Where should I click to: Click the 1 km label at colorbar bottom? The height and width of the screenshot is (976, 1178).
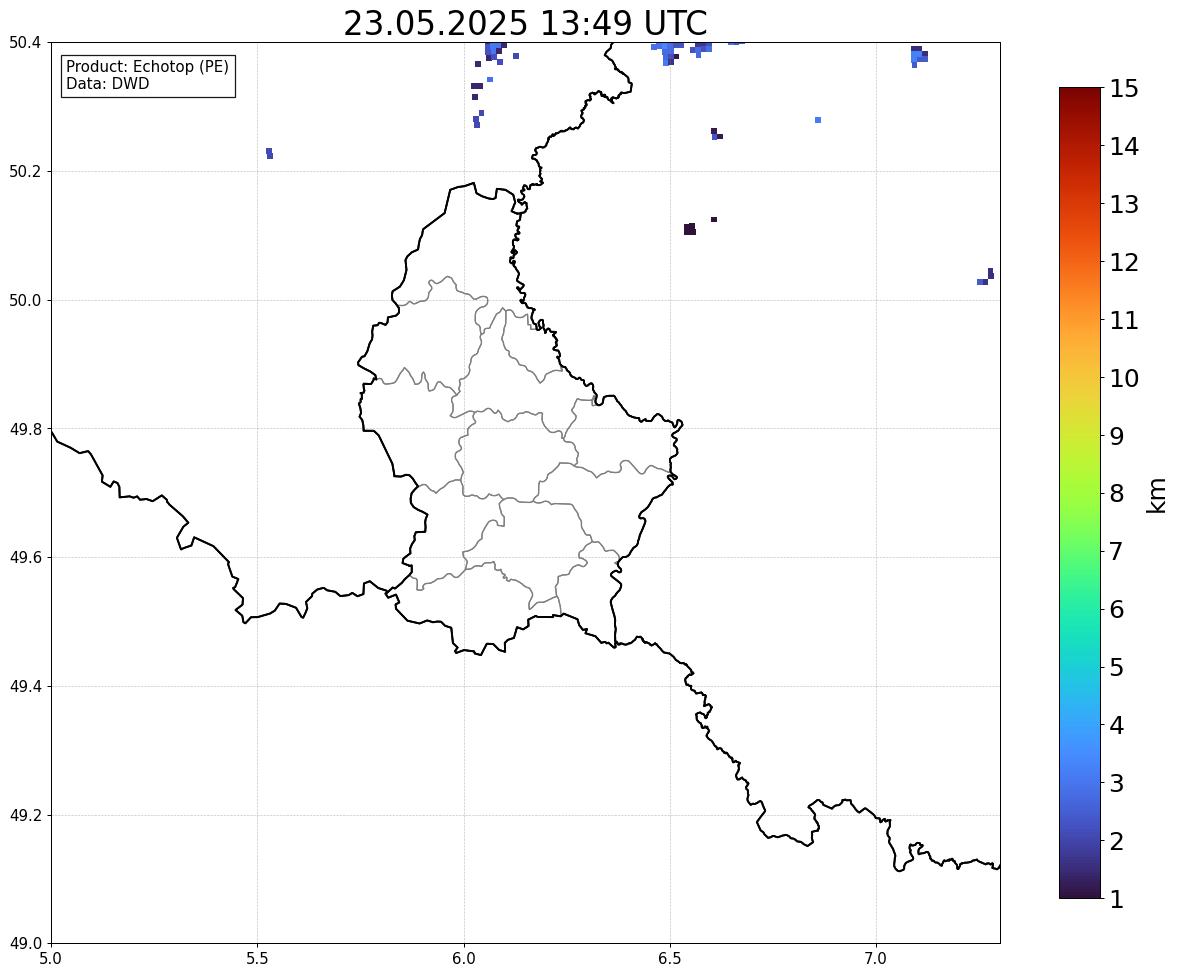click(x=1117, y=899)
